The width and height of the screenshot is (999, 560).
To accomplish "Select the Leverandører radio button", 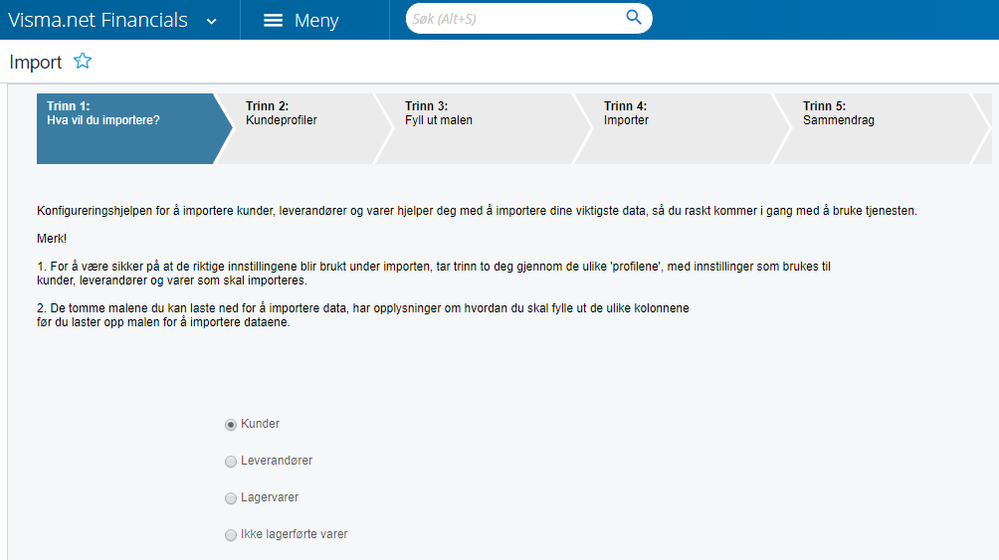I will tap(231, 461).
